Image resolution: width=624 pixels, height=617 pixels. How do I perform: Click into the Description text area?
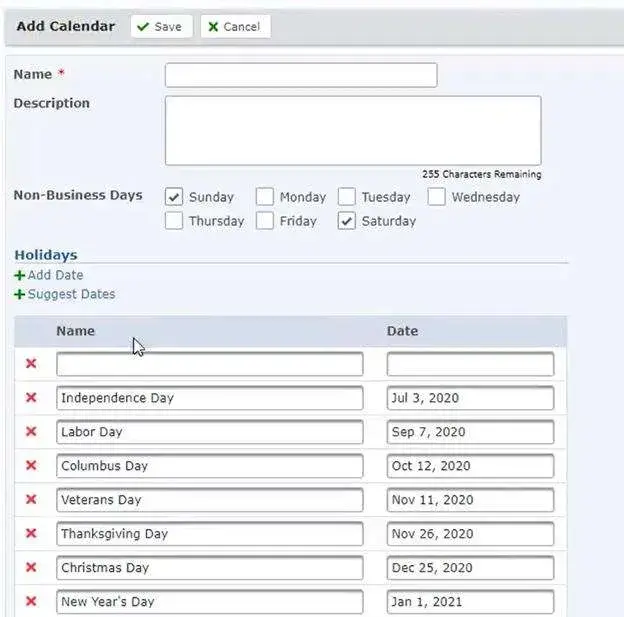click(353, 130)
